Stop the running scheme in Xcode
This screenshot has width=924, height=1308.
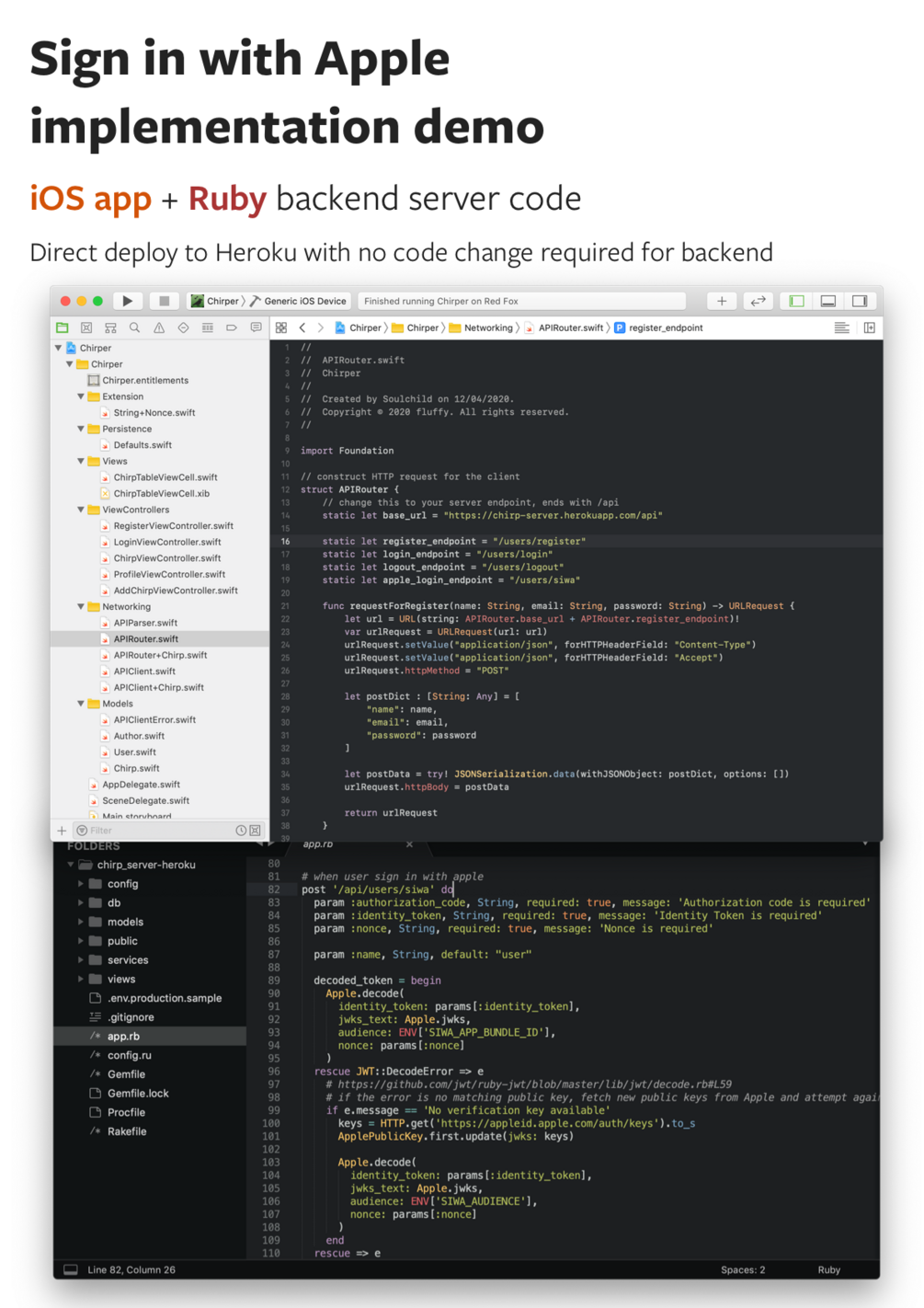pos(164,301)
